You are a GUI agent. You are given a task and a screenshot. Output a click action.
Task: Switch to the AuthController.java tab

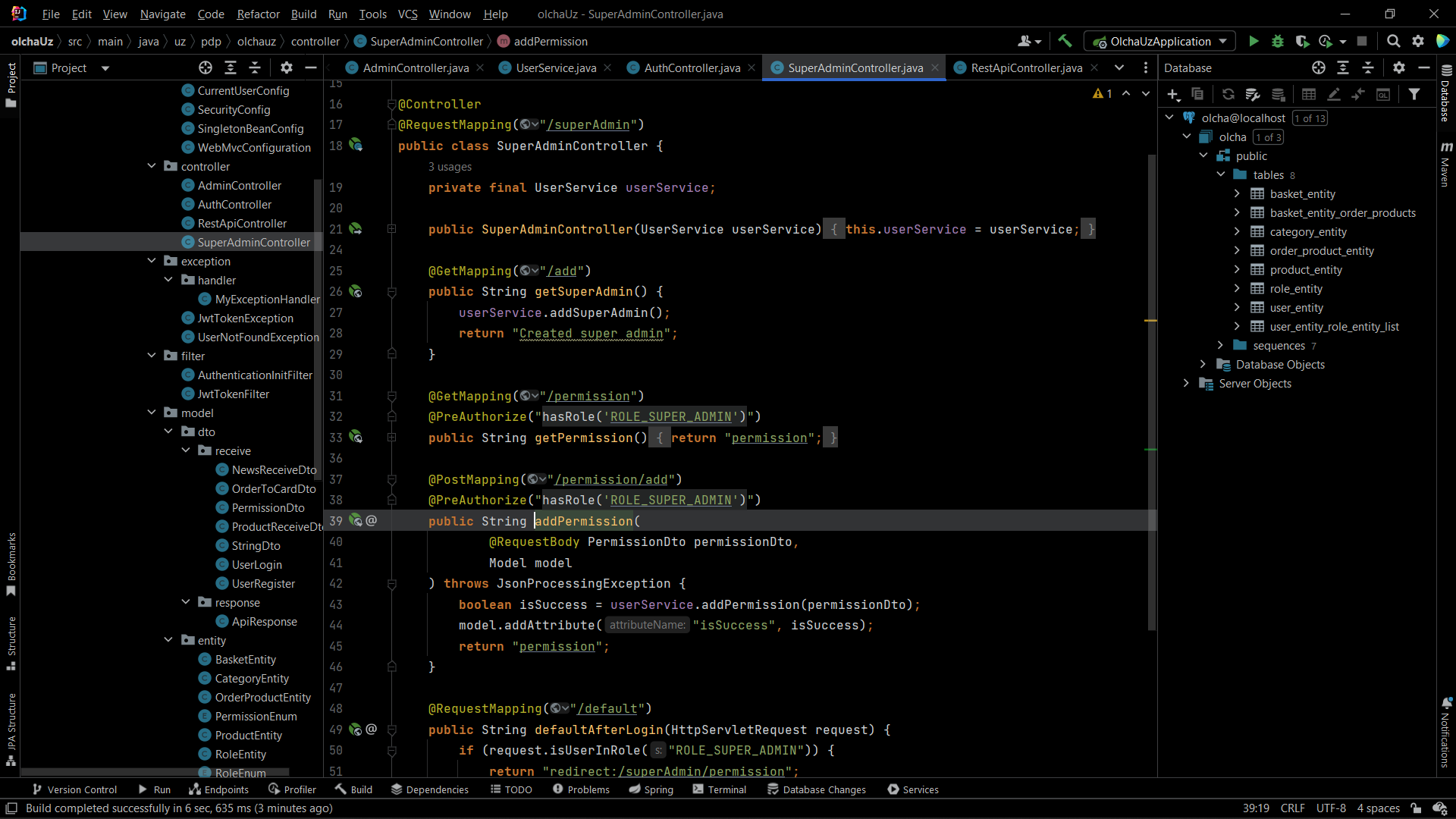692,67
